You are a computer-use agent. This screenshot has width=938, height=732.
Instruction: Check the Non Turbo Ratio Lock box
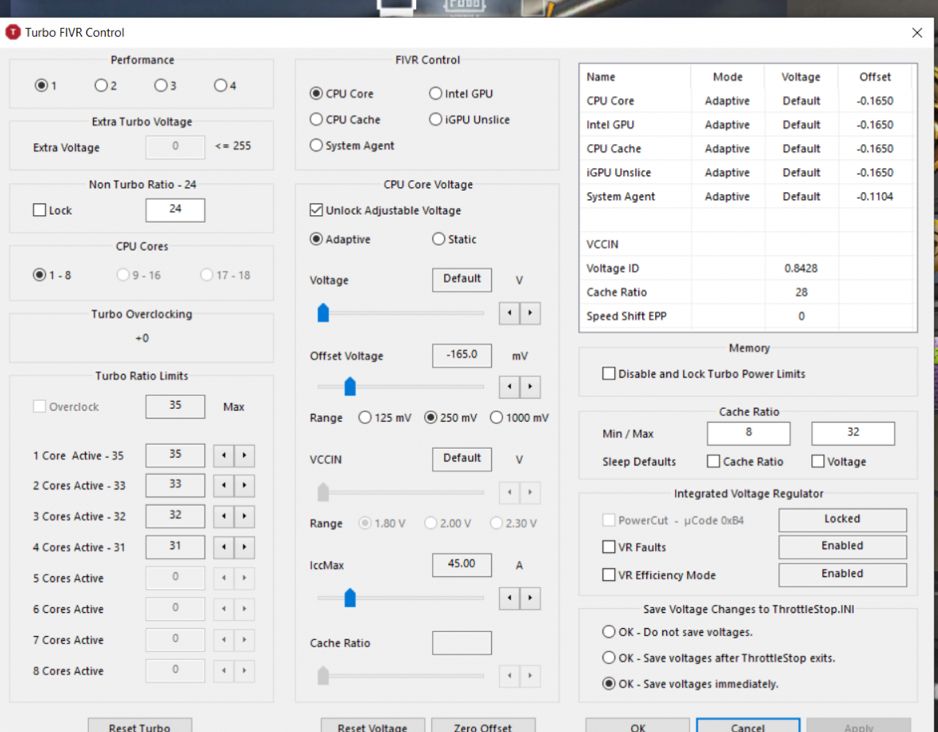click(x=39, y=210)
